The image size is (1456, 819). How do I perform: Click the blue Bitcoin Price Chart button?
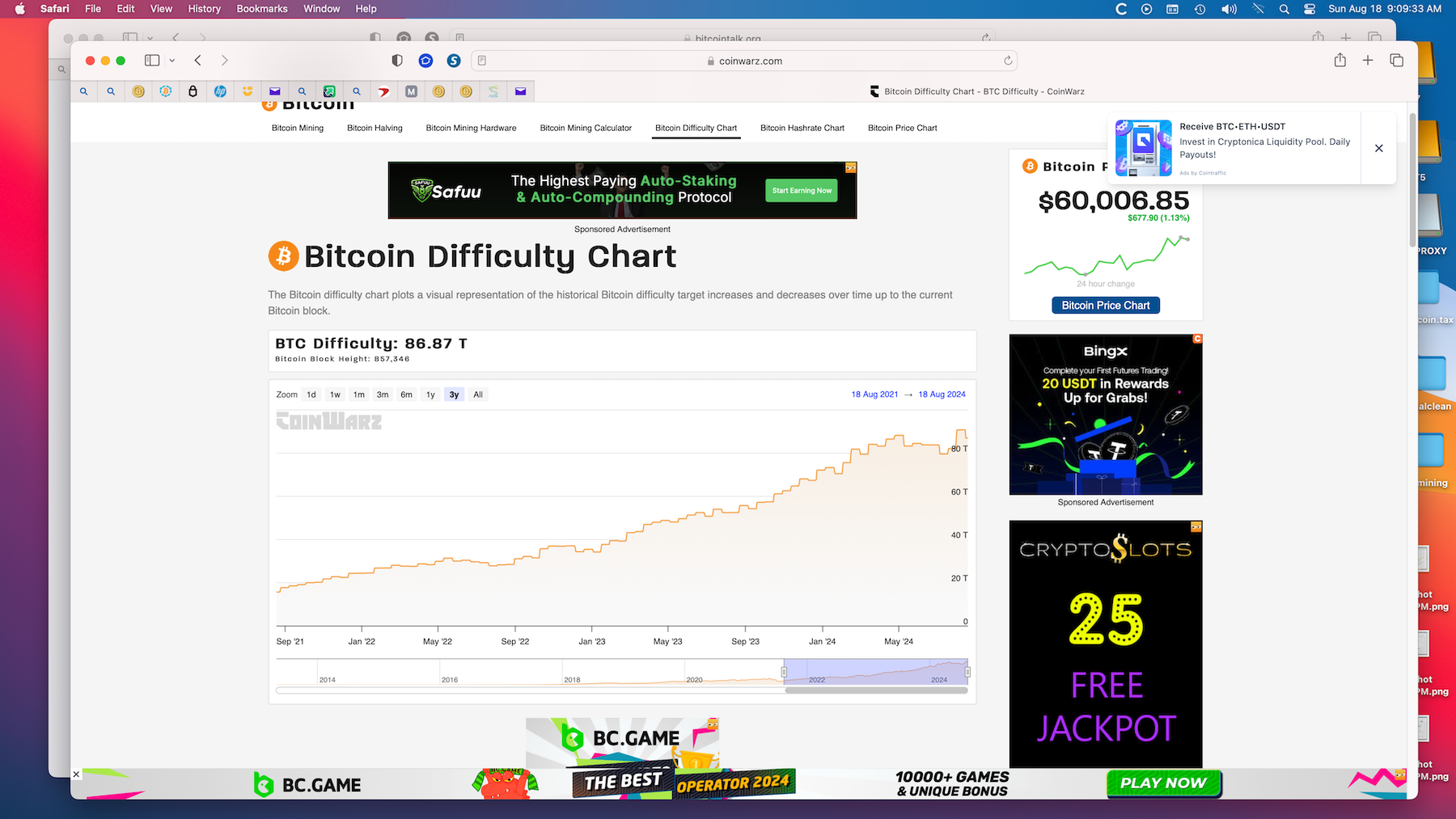click(1106, 306)
